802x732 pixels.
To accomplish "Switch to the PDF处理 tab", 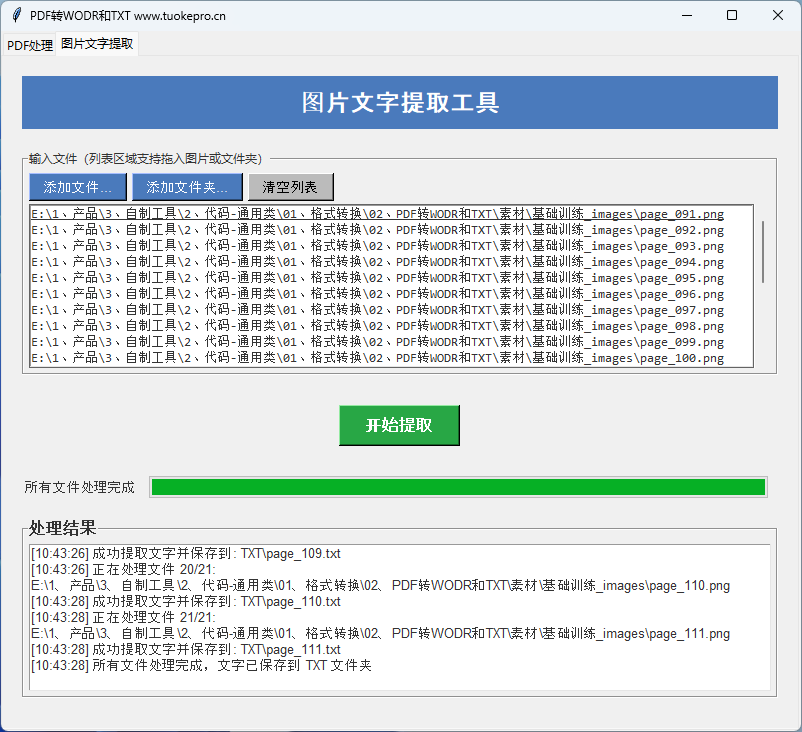I will (29, 45).
